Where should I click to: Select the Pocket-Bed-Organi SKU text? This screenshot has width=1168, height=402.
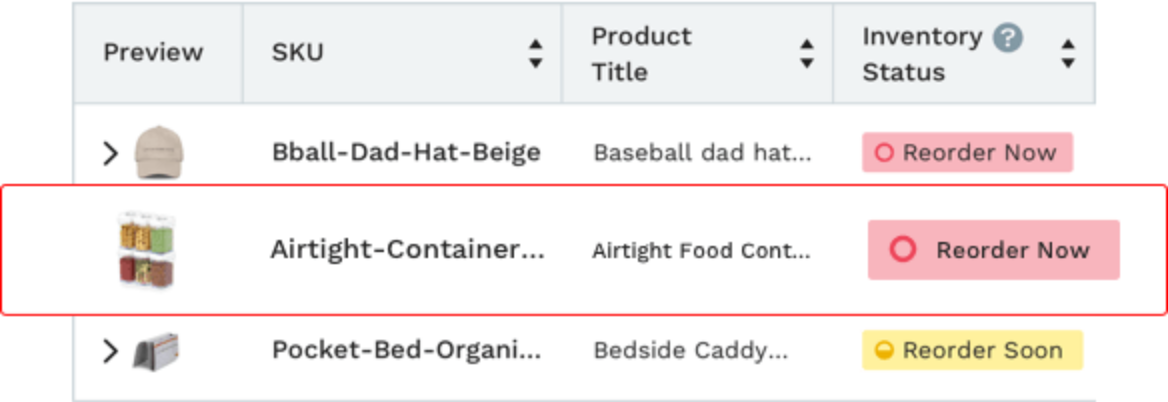coord(407,350)
